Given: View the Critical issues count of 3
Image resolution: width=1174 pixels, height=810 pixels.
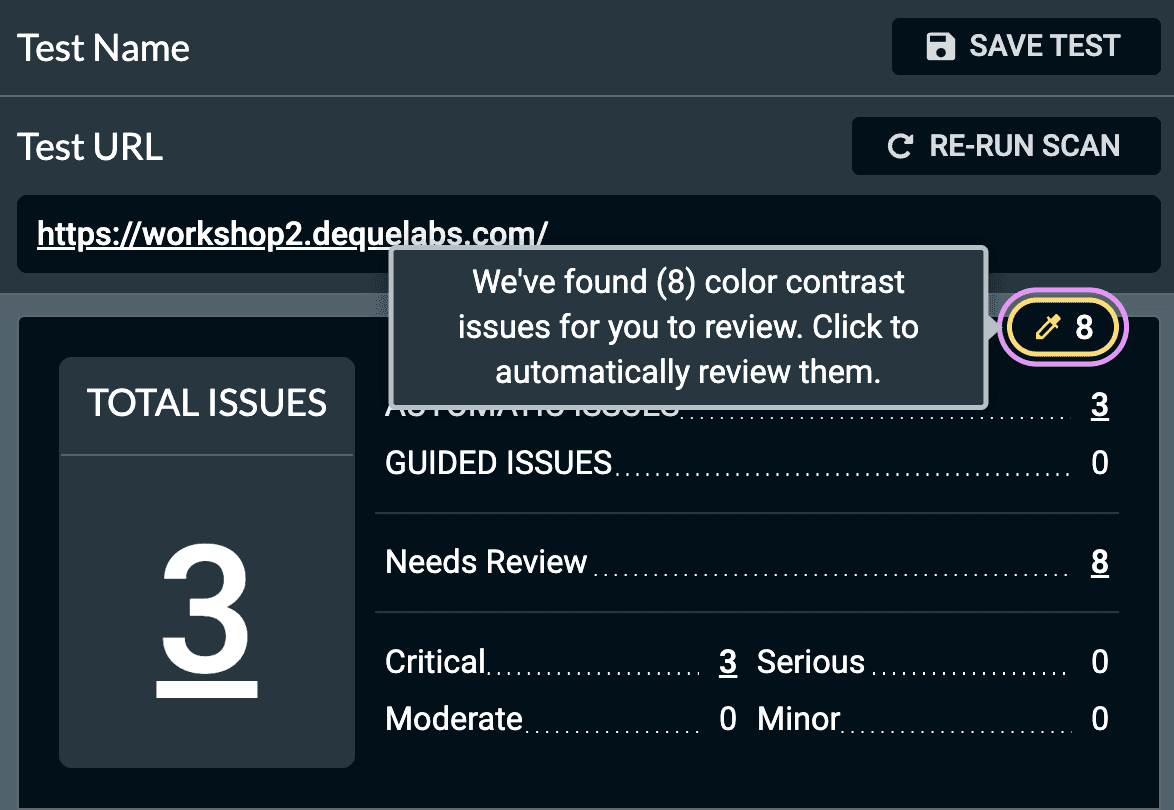Looking at the screenshot, I should coord(728,662).
